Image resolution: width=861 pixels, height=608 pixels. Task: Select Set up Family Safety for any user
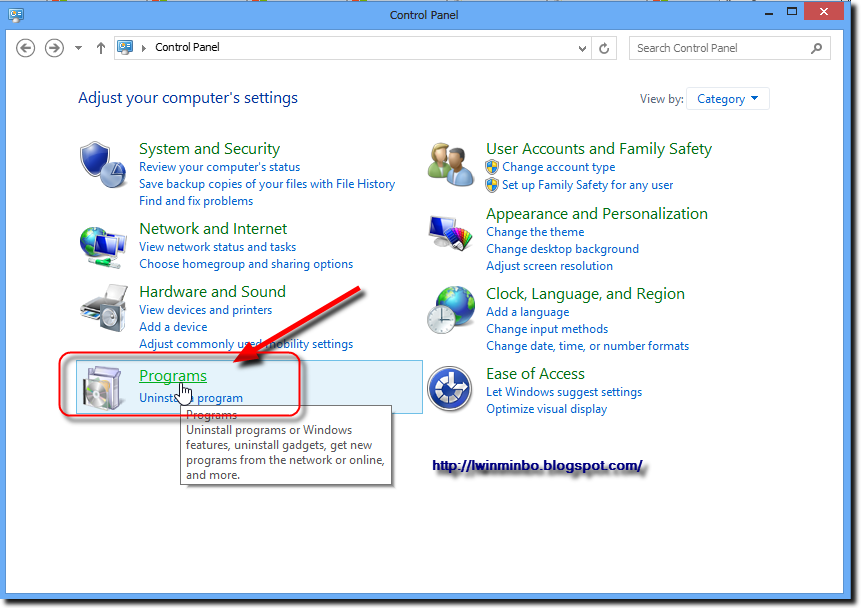tap(588, 185)
